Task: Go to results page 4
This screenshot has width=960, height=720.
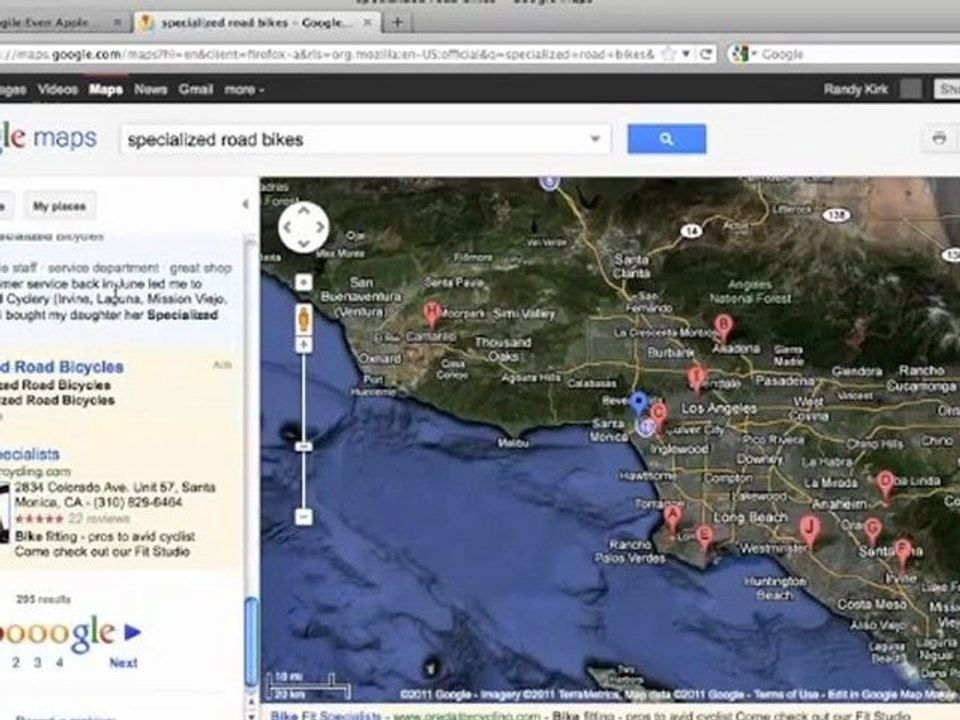Action: pyautogui.click(x=59, y=662)
